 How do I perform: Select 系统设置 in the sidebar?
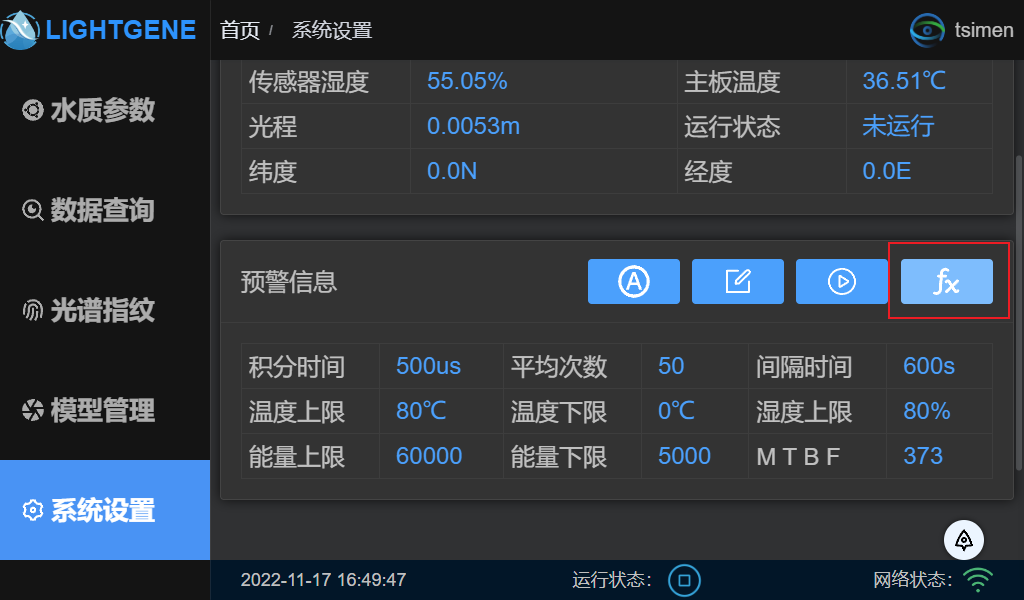(104, 510)
